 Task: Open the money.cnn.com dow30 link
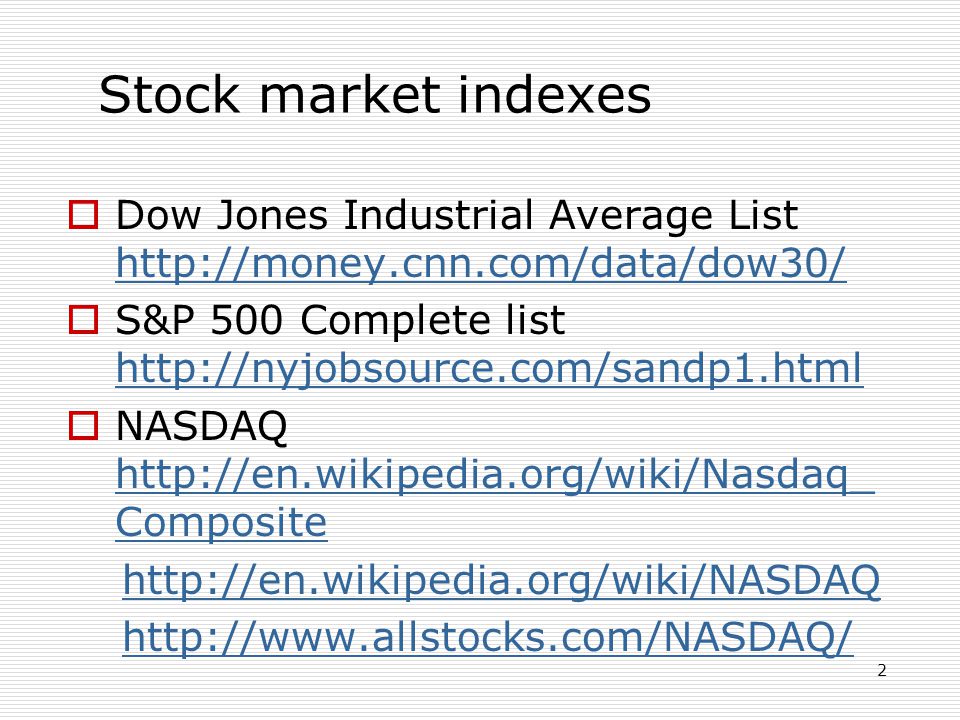[481, 263]
